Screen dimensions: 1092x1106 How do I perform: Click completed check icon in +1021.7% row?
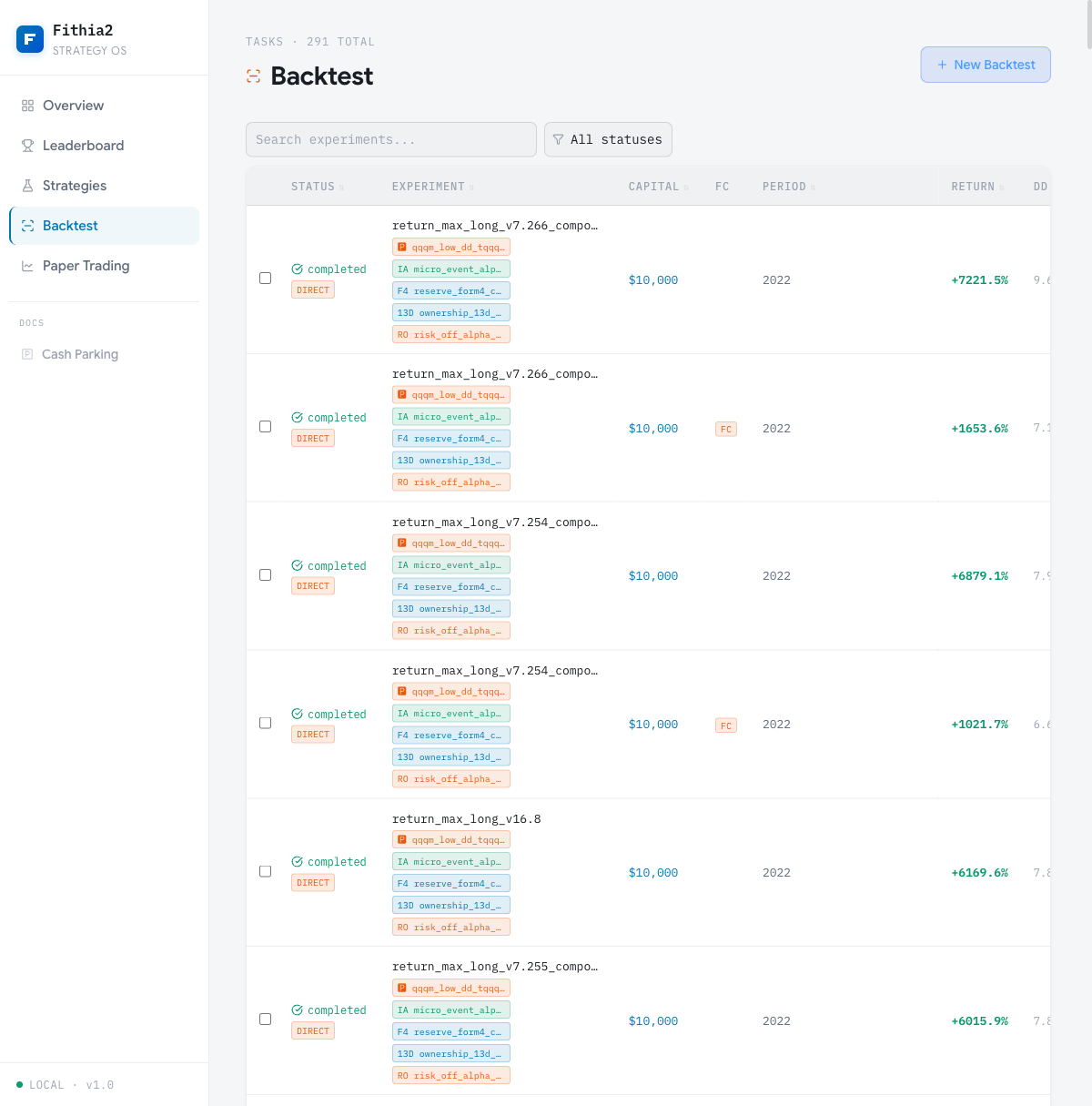(298, 715)
